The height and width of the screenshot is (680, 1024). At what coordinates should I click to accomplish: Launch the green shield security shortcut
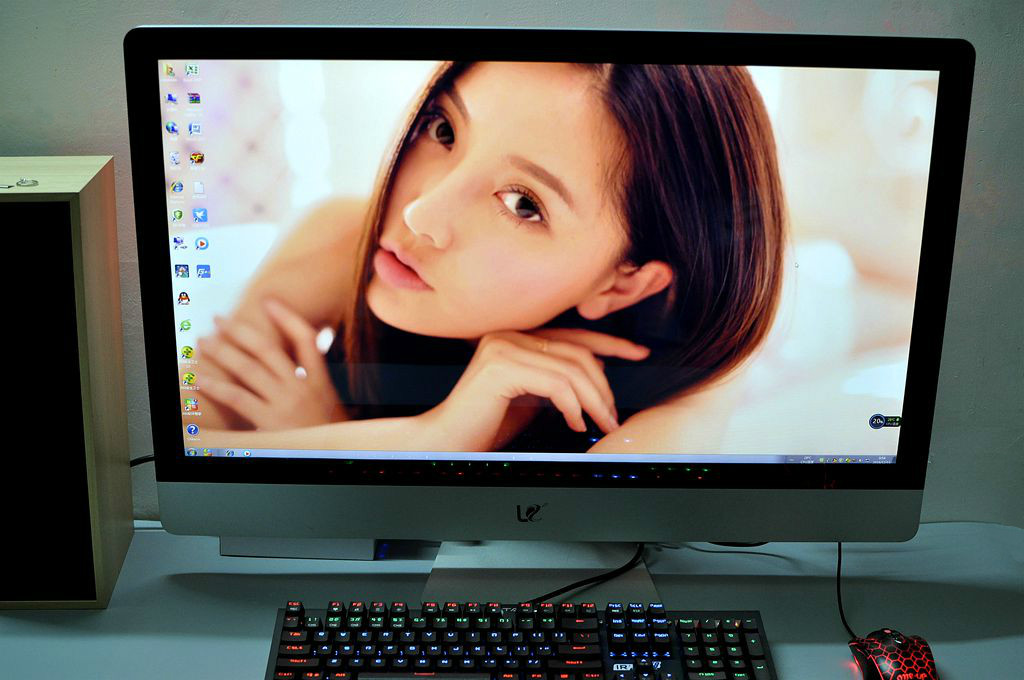[178, 215]
